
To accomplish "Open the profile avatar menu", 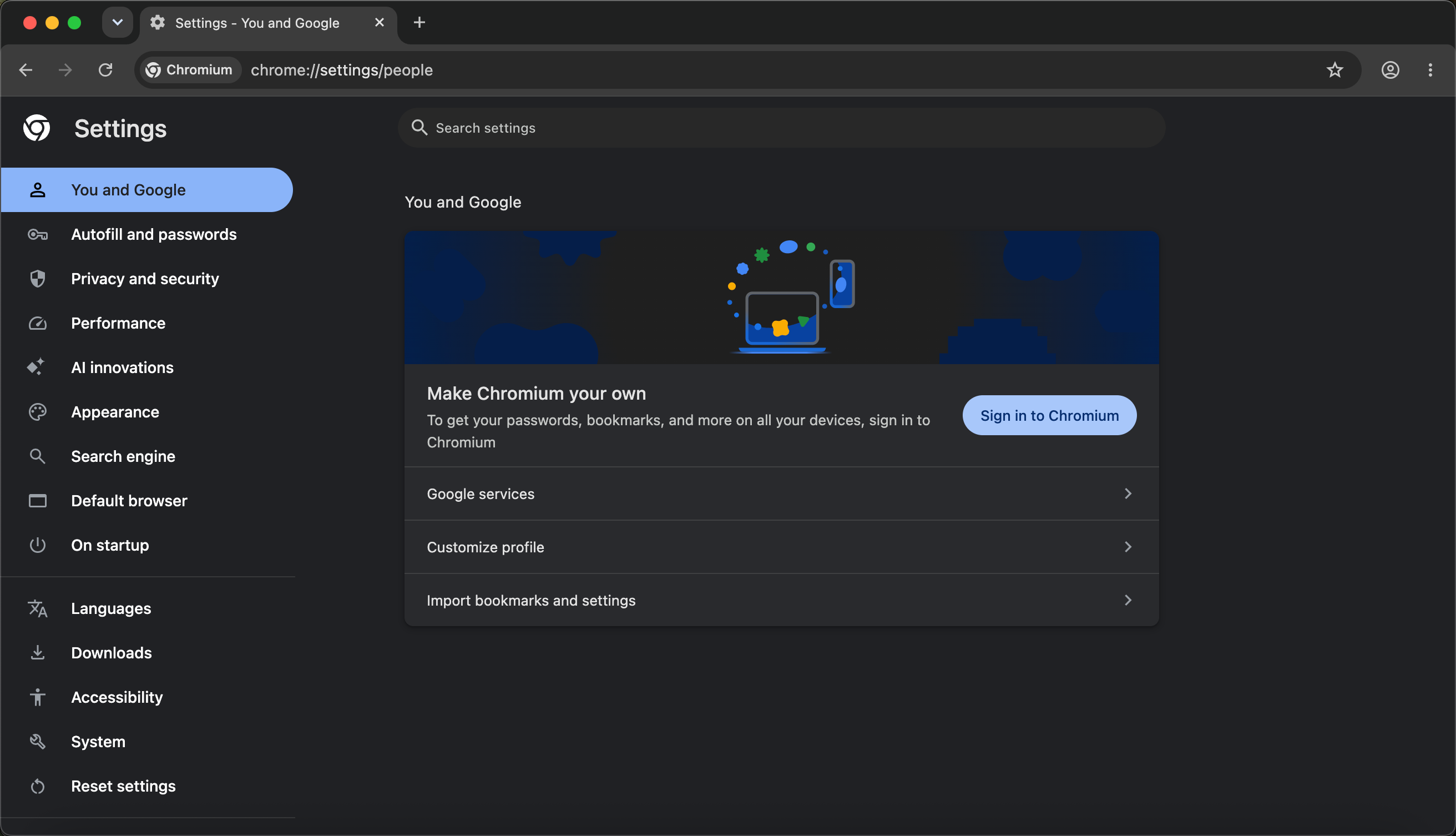I will coord(1390,70).
